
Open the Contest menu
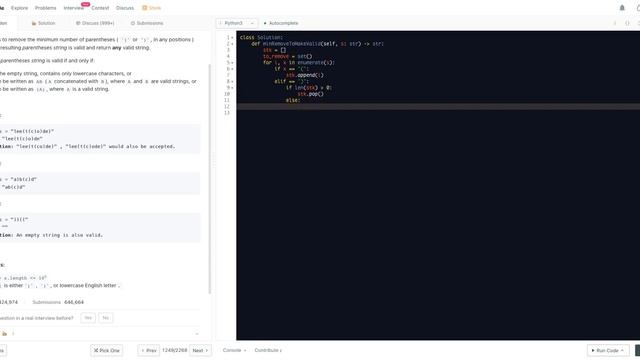100,8
